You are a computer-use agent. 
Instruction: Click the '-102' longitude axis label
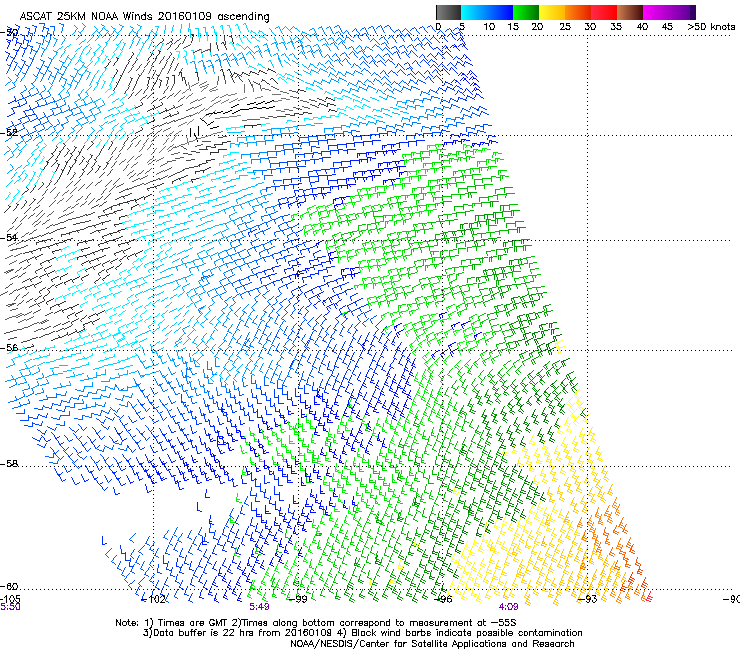[x=154, y=599]
